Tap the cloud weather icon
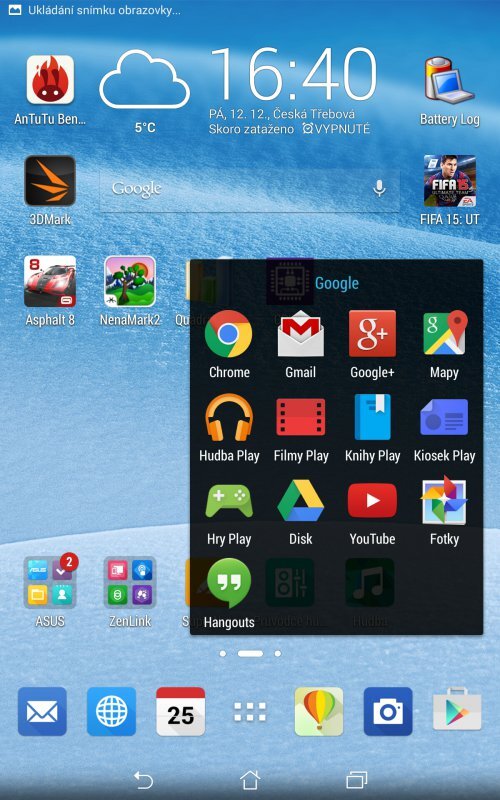 144,79
